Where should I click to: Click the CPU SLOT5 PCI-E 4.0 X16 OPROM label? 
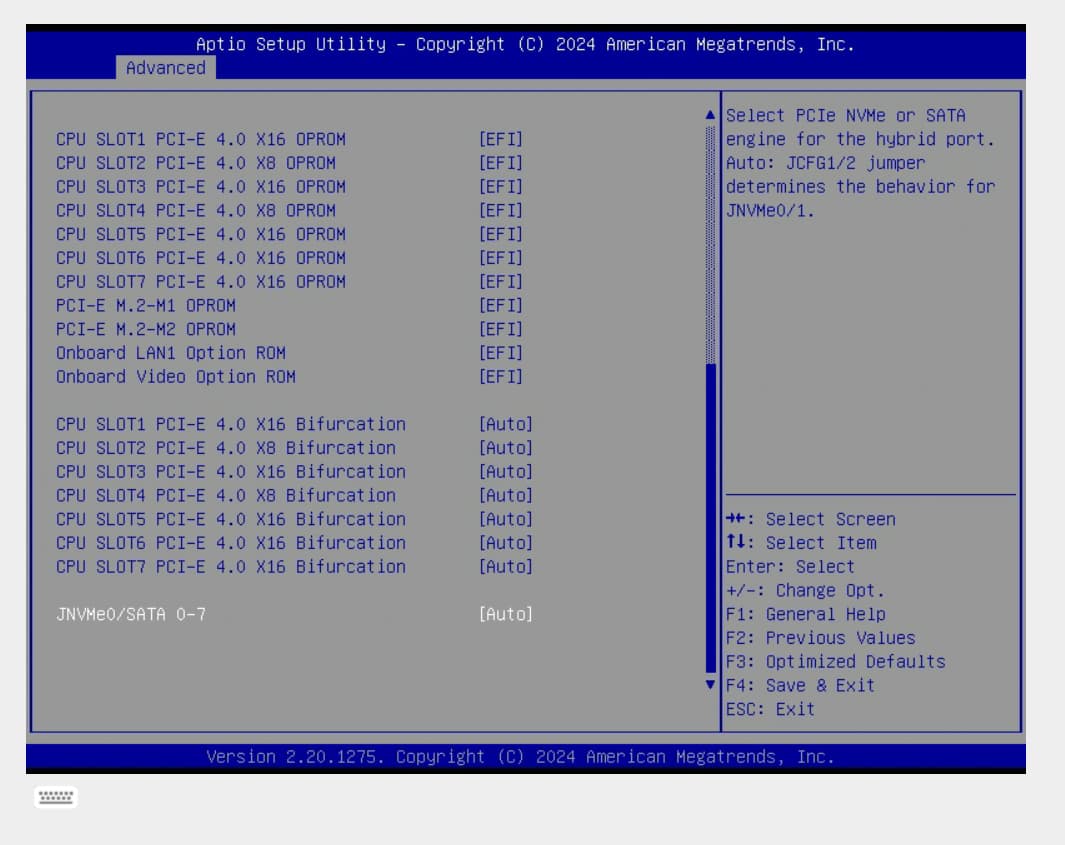(200, 234)
